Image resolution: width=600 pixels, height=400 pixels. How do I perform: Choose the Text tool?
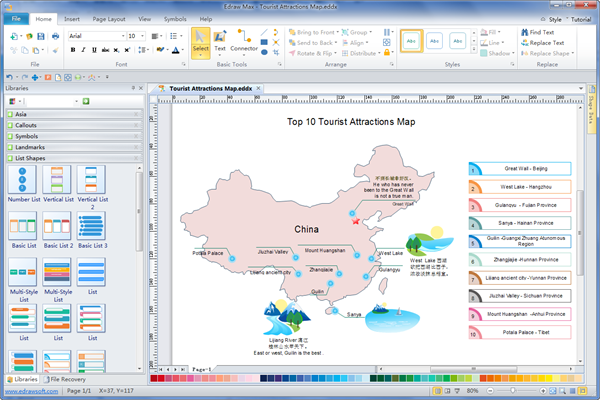(220, 41)
